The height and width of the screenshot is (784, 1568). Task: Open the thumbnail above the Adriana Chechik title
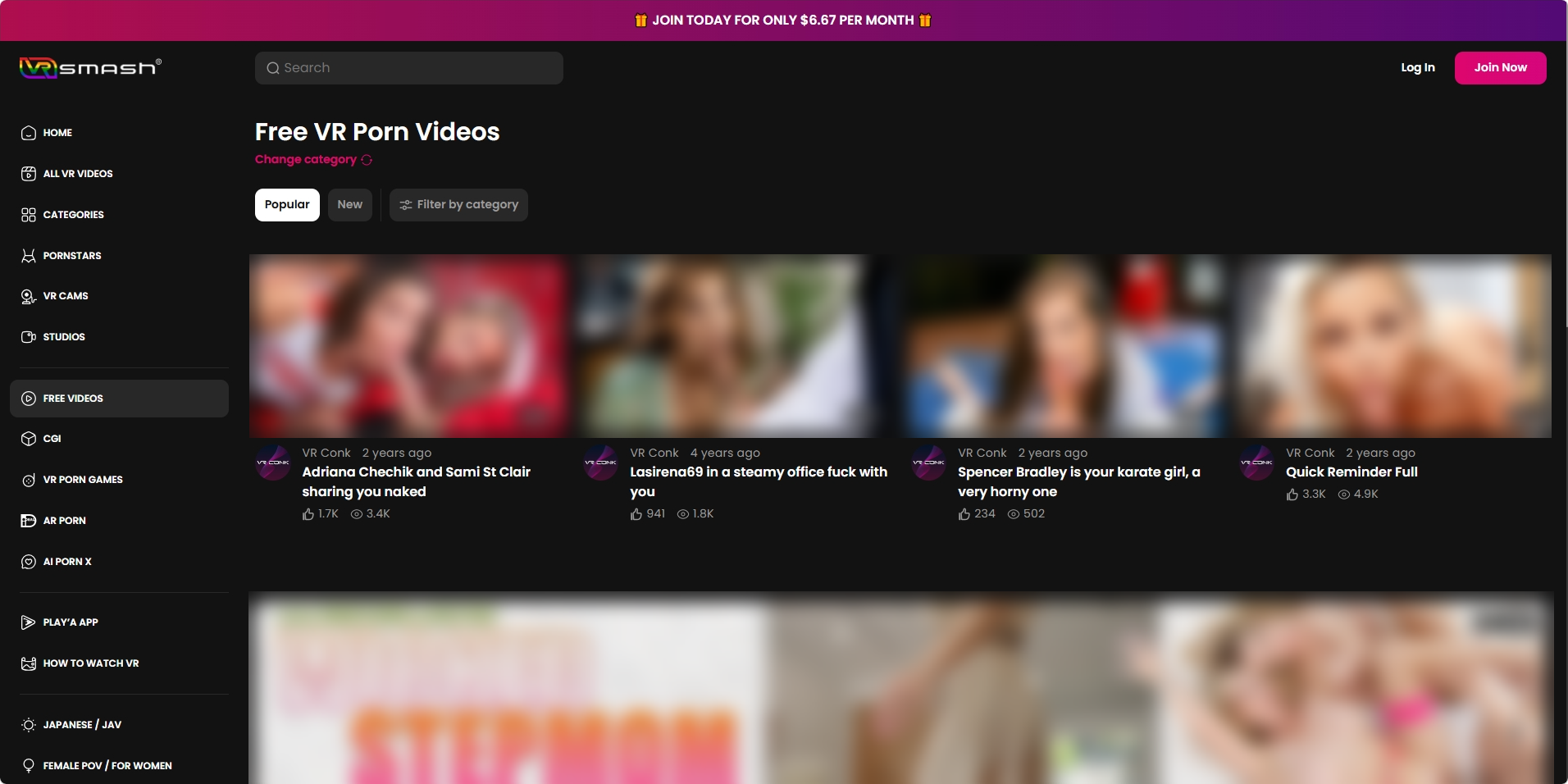[x=408, y=346]
